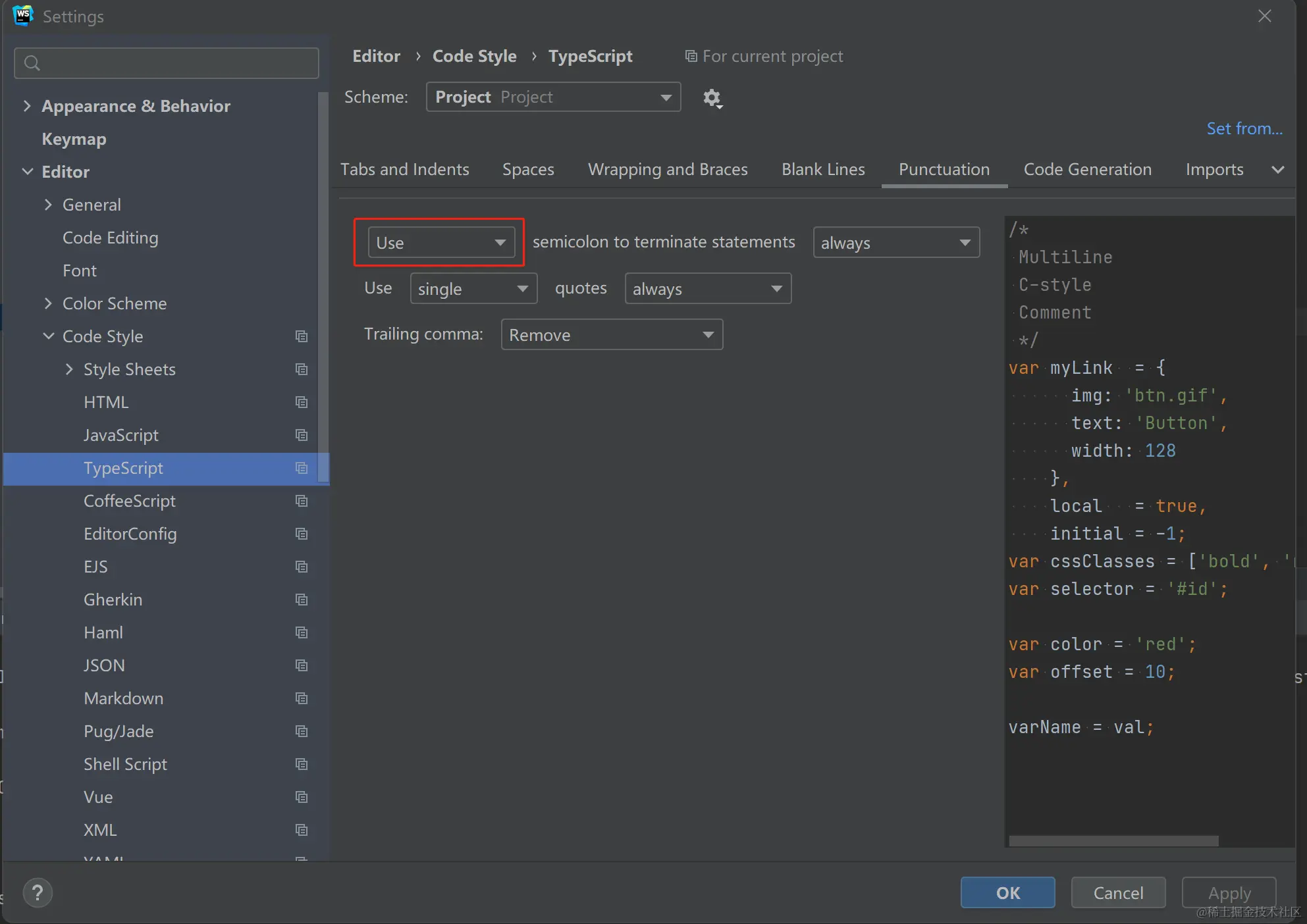Click project-level icon next to Vue
This screenshot has width=1307, height=924.
tap(302, 797)
